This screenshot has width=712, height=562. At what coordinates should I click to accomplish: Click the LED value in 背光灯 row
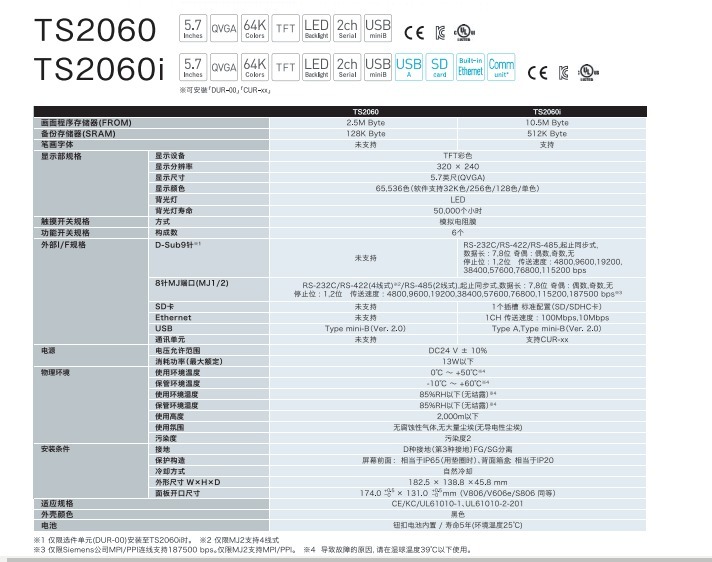click(x=458, y=200)
